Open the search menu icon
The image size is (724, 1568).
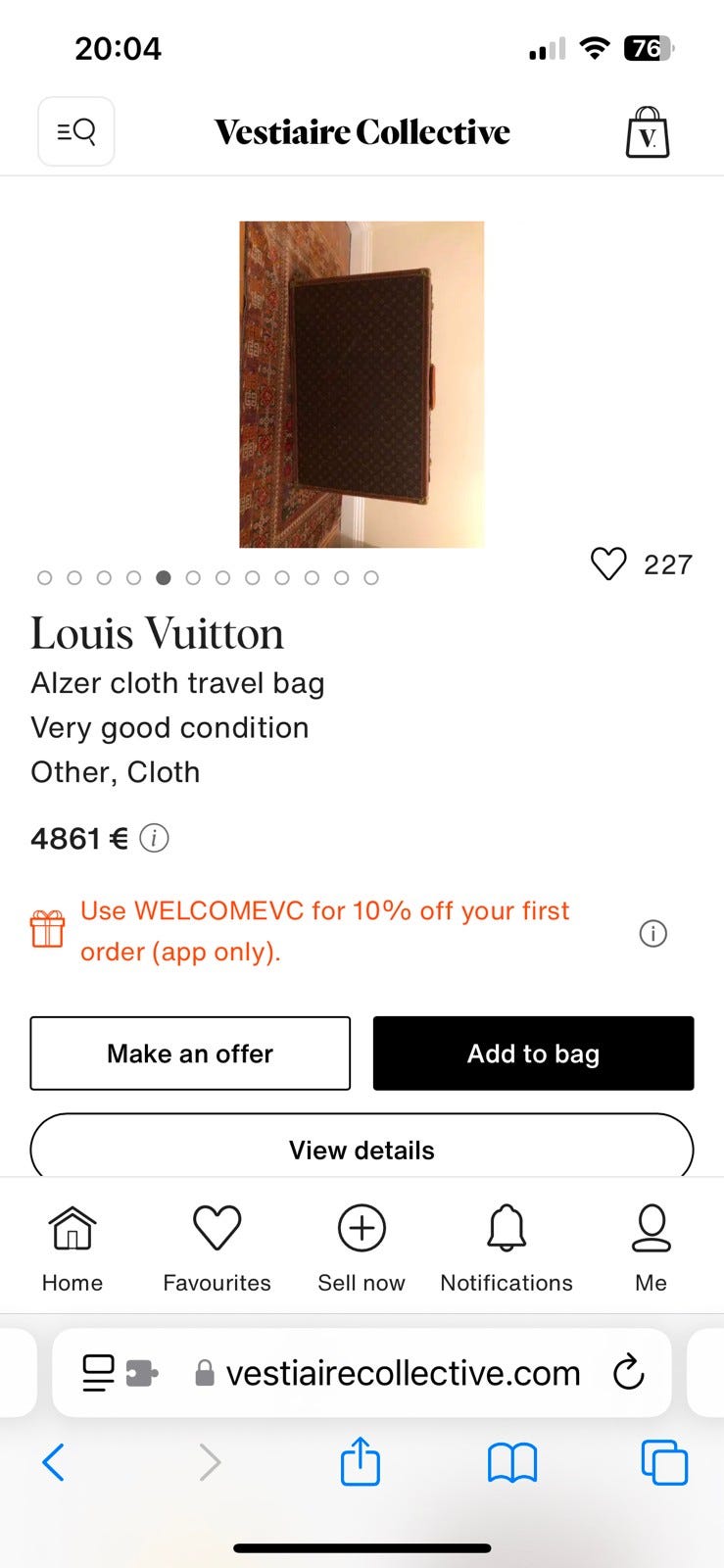[76, 131]
